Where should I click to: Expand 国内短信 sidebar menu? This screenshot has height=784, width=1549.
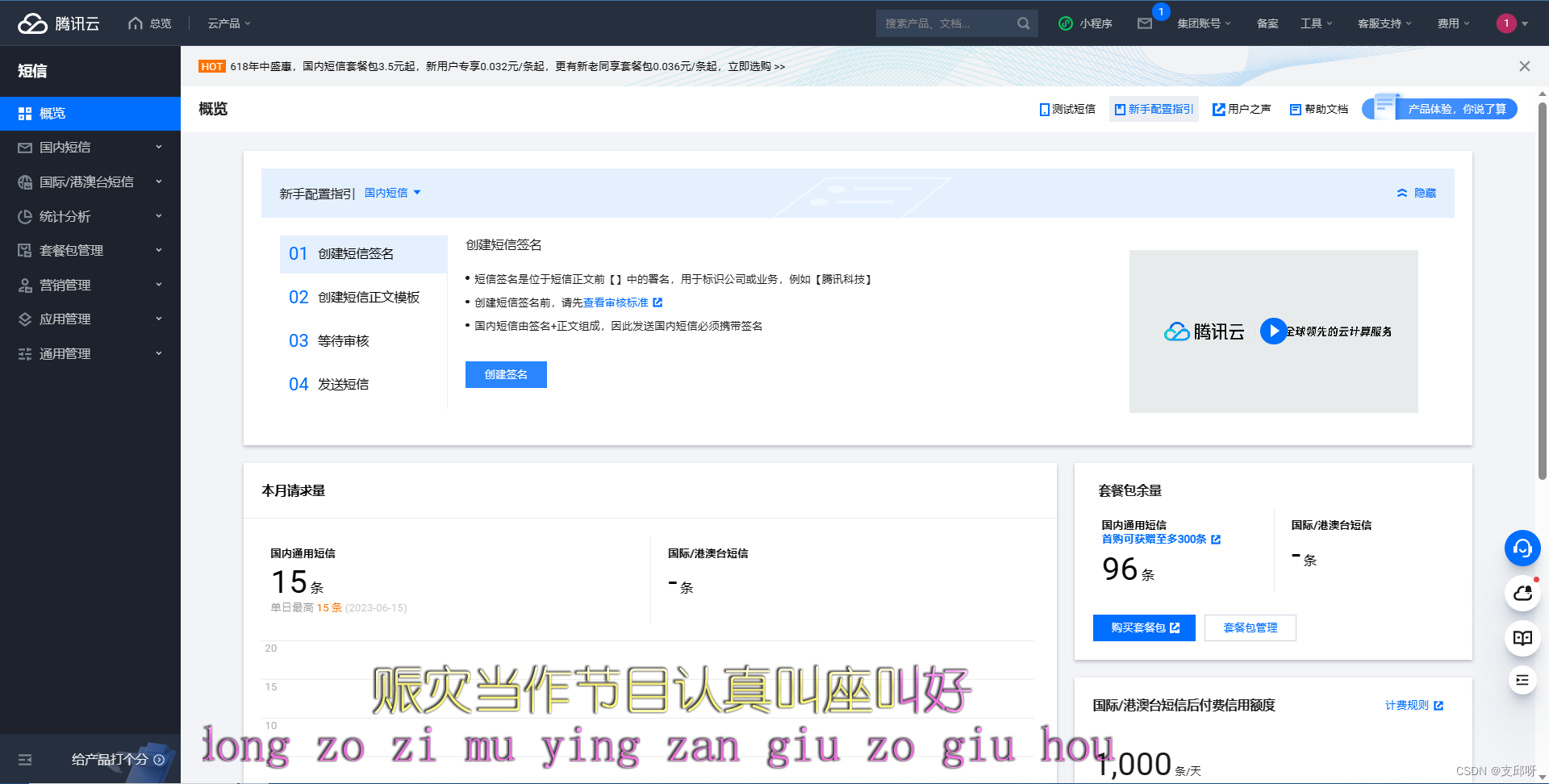coord(90,148)
